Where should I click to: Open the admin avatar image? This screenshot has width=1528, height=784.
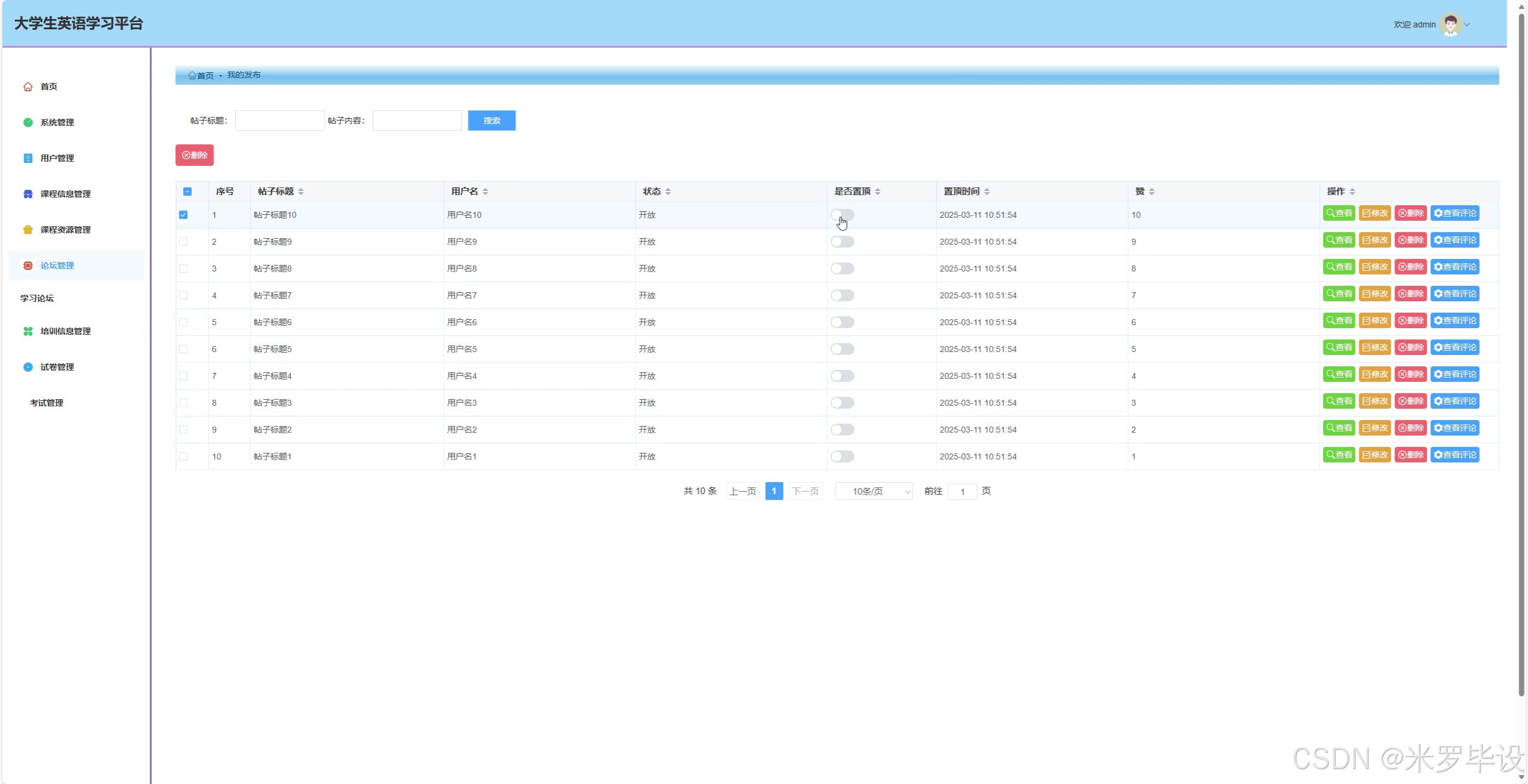click(x=1450, y=24)
